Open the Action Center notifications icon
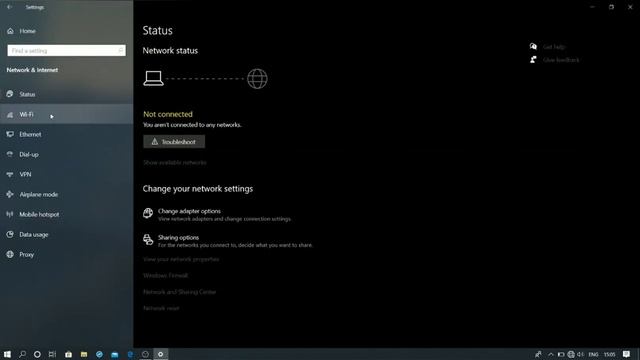Screen dimensions: 640x360 (626, 354)
